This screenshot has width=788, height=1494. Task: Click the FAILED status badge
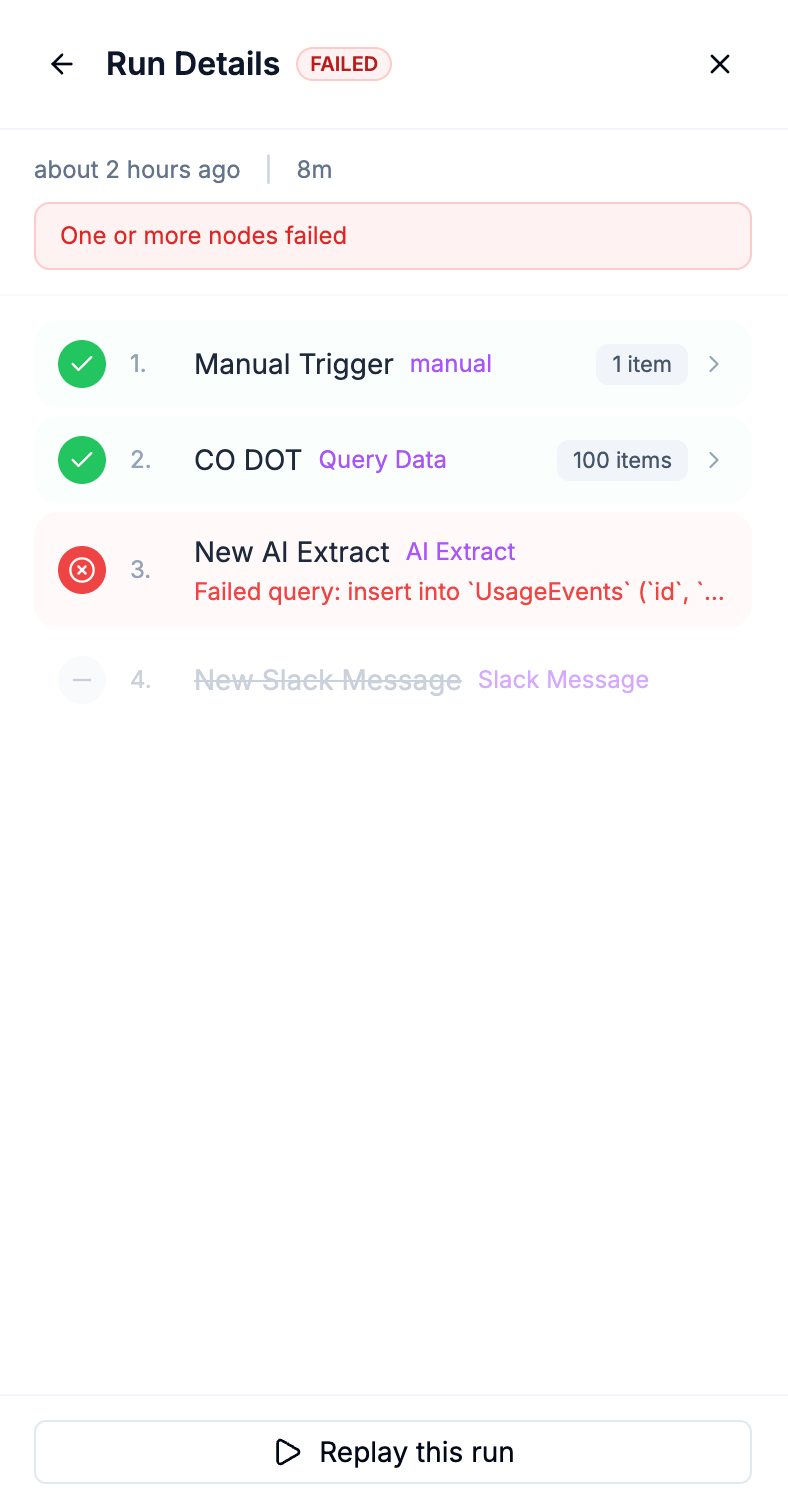[x=344, y=63]
